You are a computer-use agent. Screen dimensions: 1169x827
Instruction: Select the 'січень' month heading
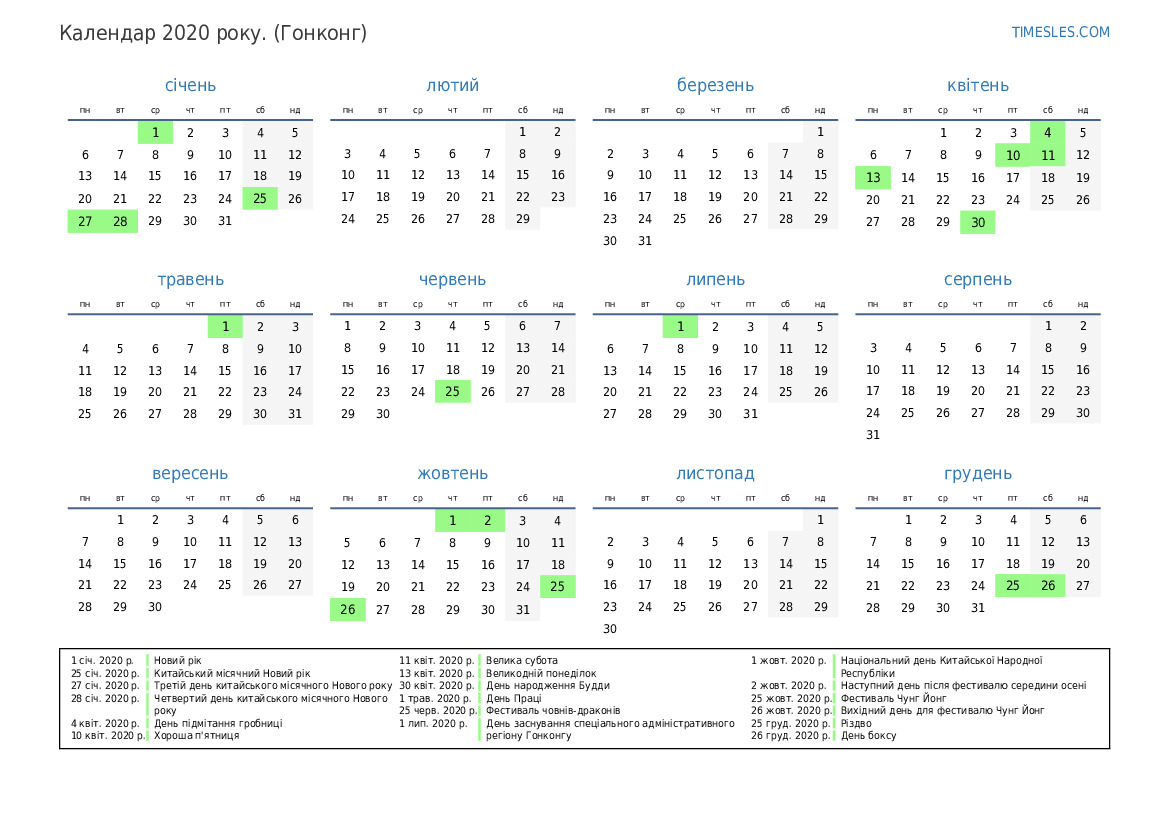coord(190,85)
